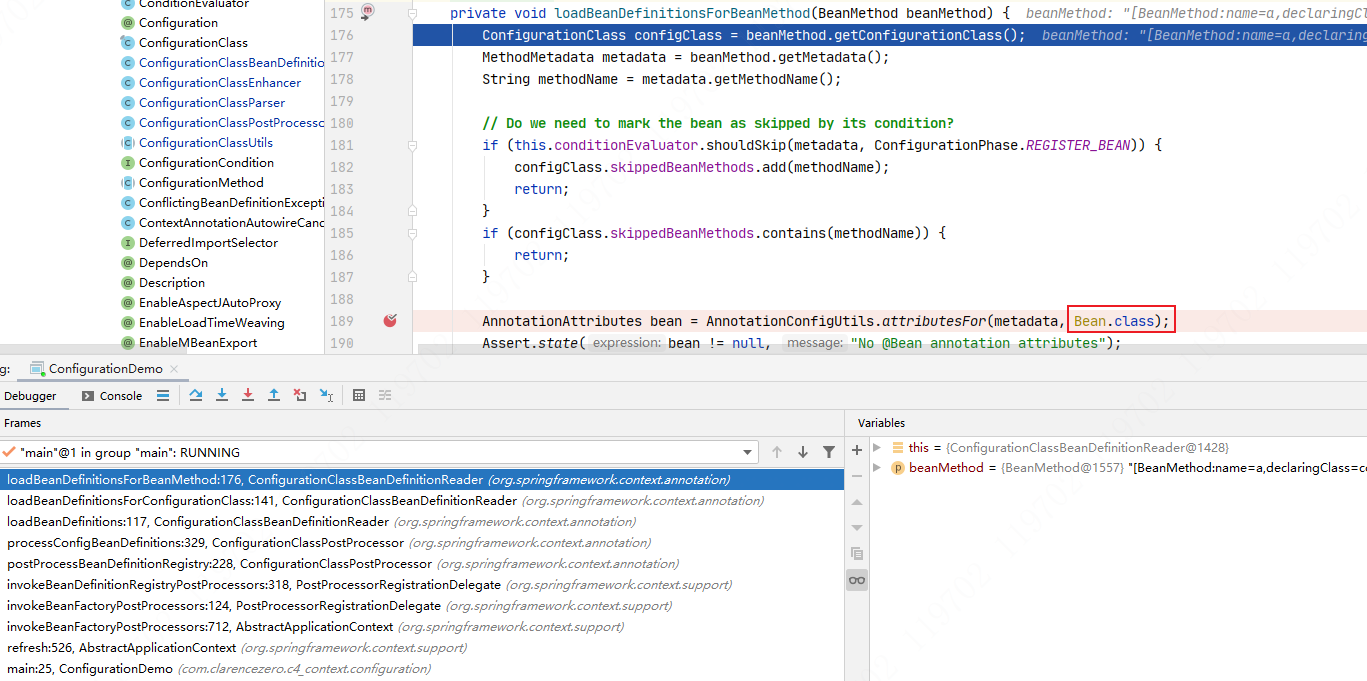Screen dimensions: 1367x681
Task: Open ConfigurationMethod in the tree
Action: [201, 183]
